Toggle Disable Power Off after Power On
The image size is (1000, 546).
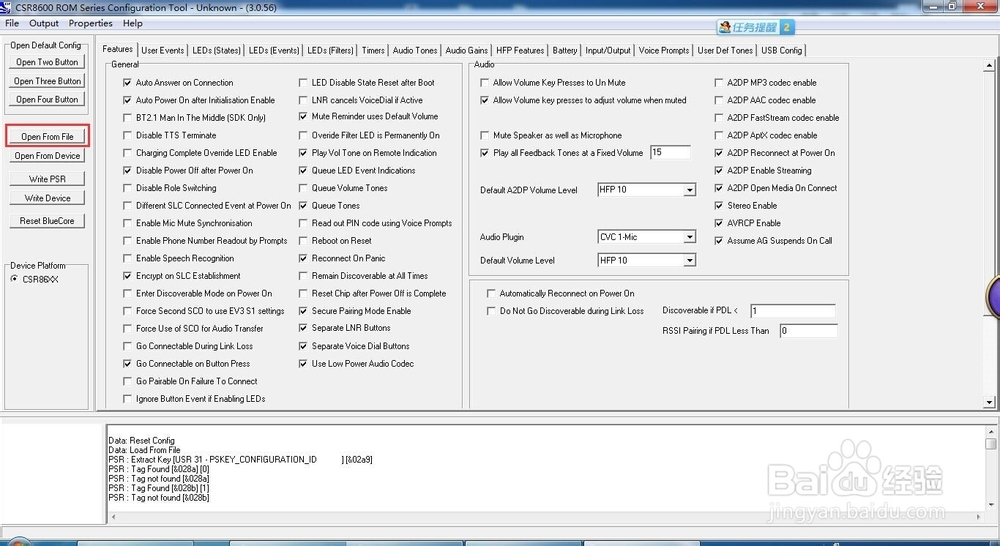coord(127,171)
